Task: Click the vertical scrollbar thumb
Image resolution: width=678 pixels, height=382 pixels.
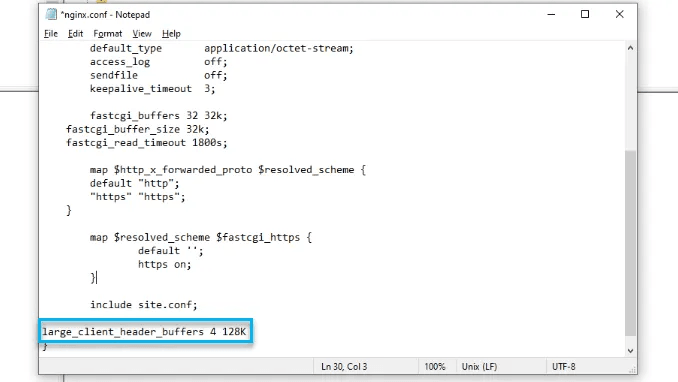Action: click(x=630, y=242)
